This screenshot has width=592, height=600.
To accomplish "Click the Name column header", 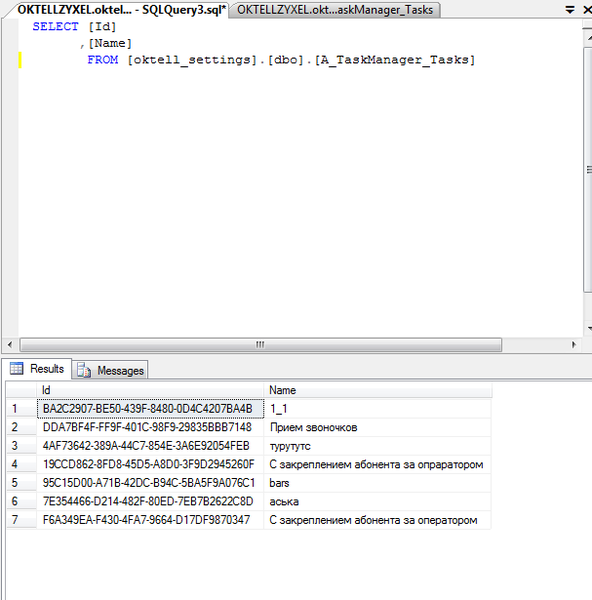I will tap(377, 390).
